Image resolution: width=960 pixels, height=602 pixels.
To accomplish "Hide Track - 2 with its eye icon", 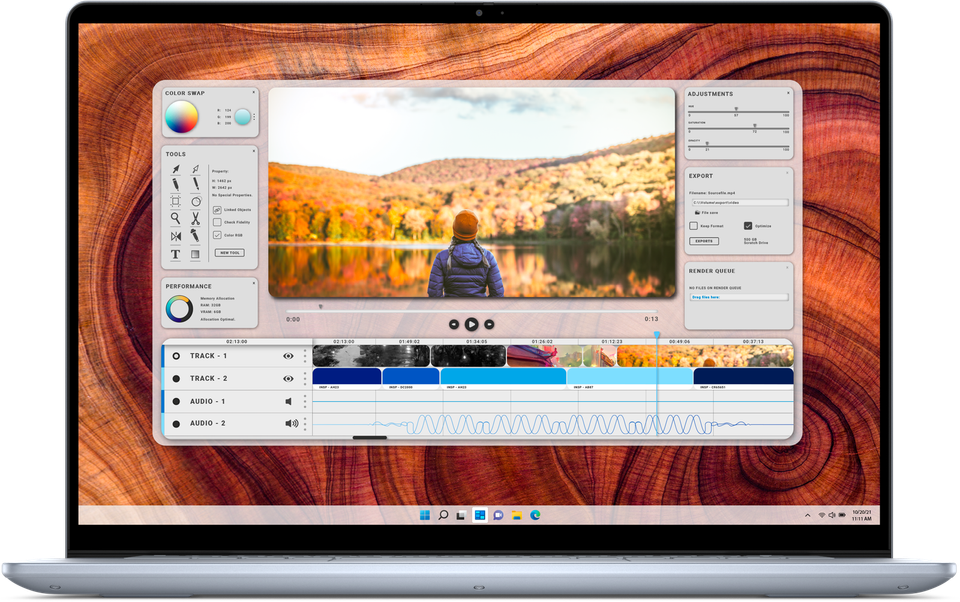I will point(288,378).
